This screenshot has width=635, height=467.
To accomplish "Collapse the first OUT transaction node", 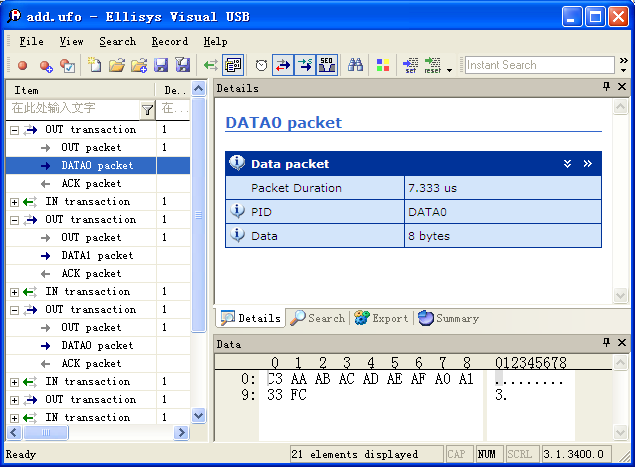I will (x=14, y=130).
